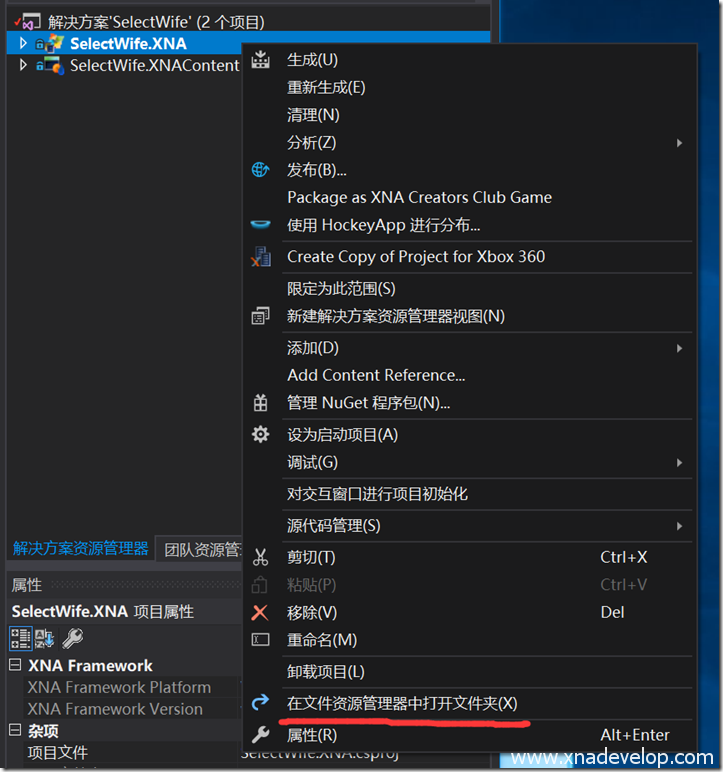723x772 pixels.
Task: Click the gear icon for 设为启动项目
Action: coord(261,434)
